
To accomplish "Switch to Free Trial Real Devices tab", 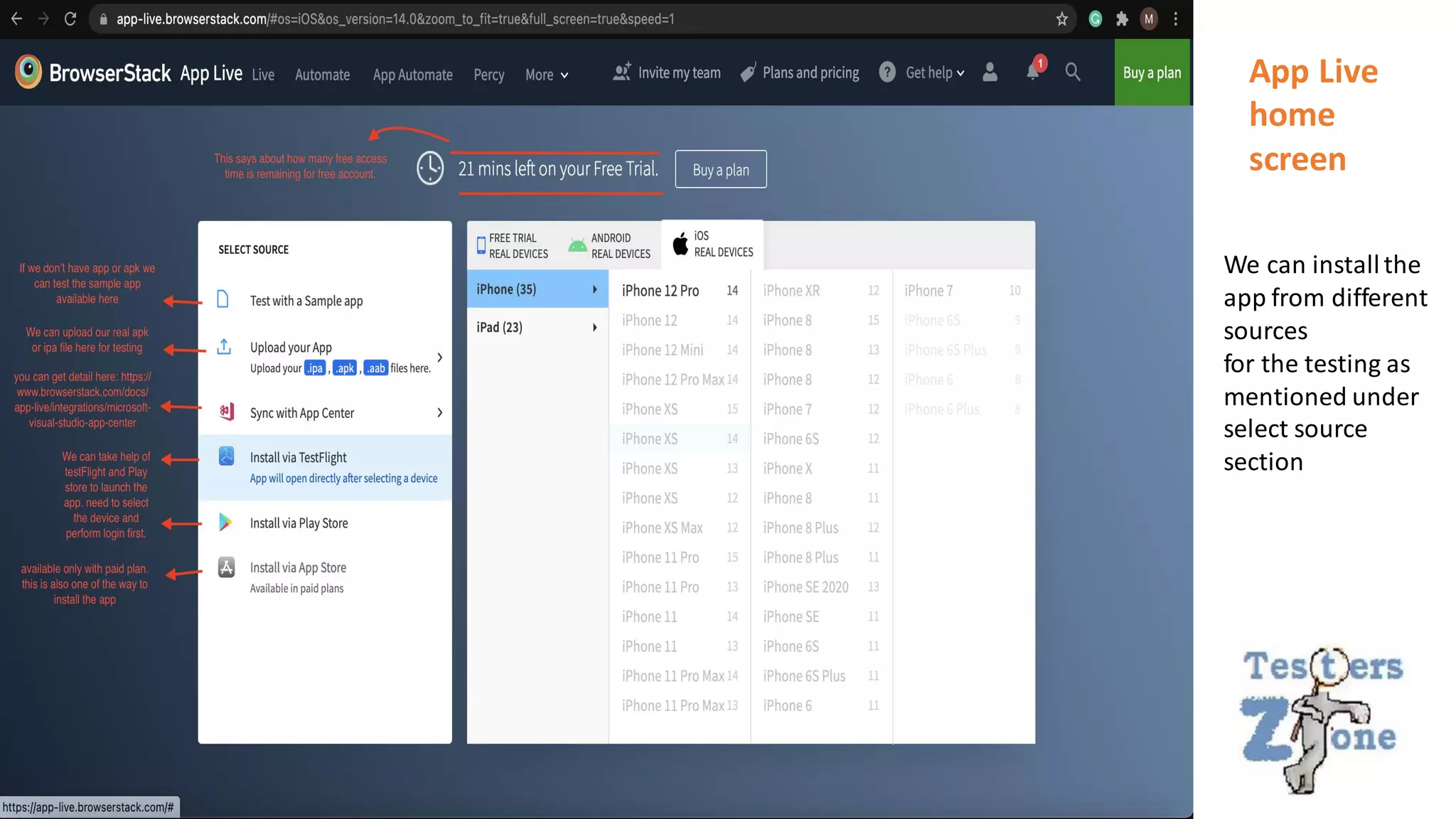I will tap(513, 246).
